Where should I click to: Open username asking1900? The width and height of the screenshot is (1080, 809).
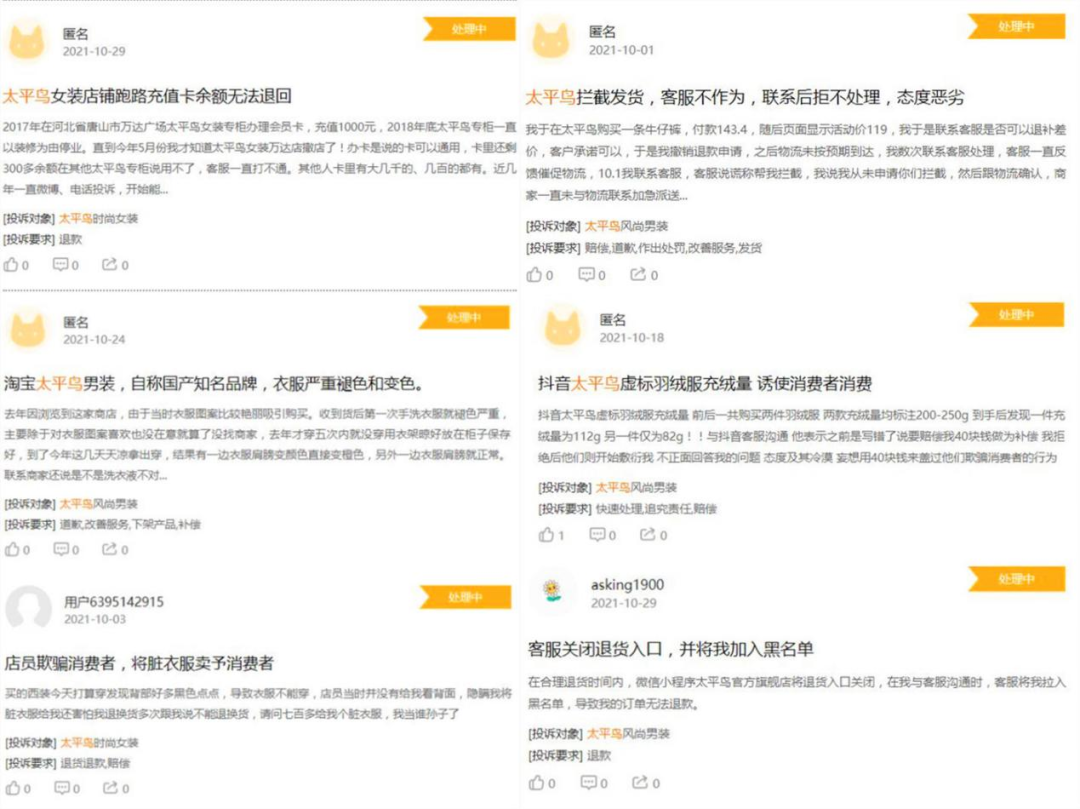click(x=627, y=585)
